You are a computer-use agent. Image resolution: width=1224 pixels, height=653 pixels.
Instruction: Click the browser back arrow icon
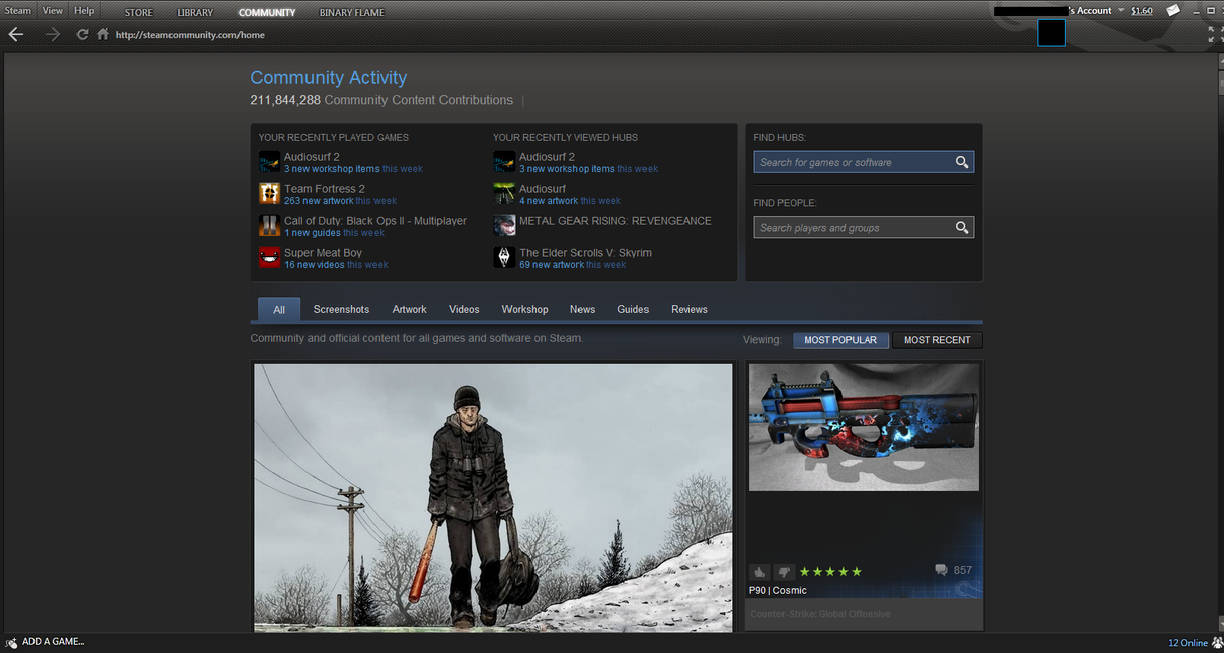tap(15, 34)
